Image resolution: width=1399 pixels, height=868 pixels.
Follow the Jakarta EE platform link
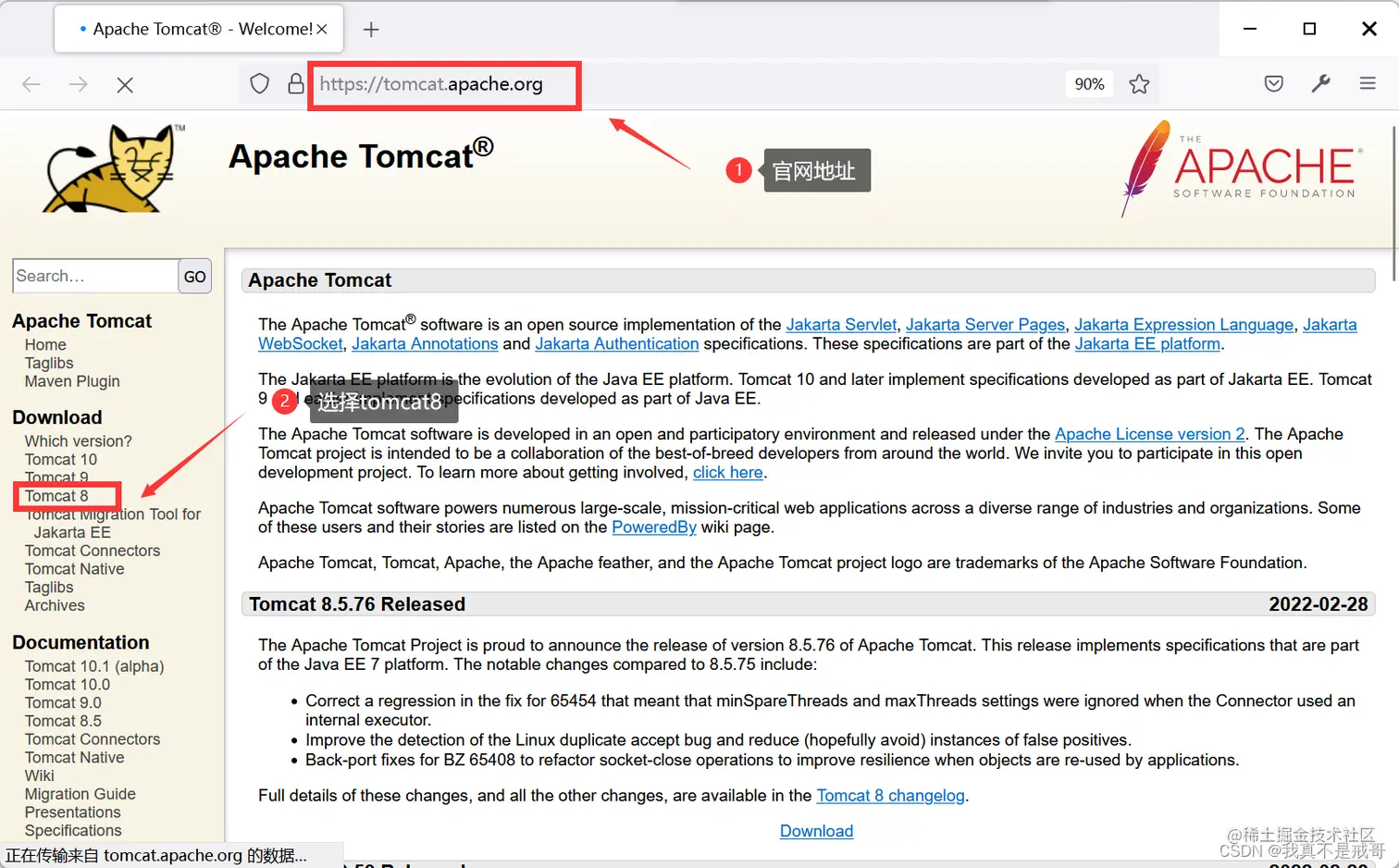tap(1147, 344)
